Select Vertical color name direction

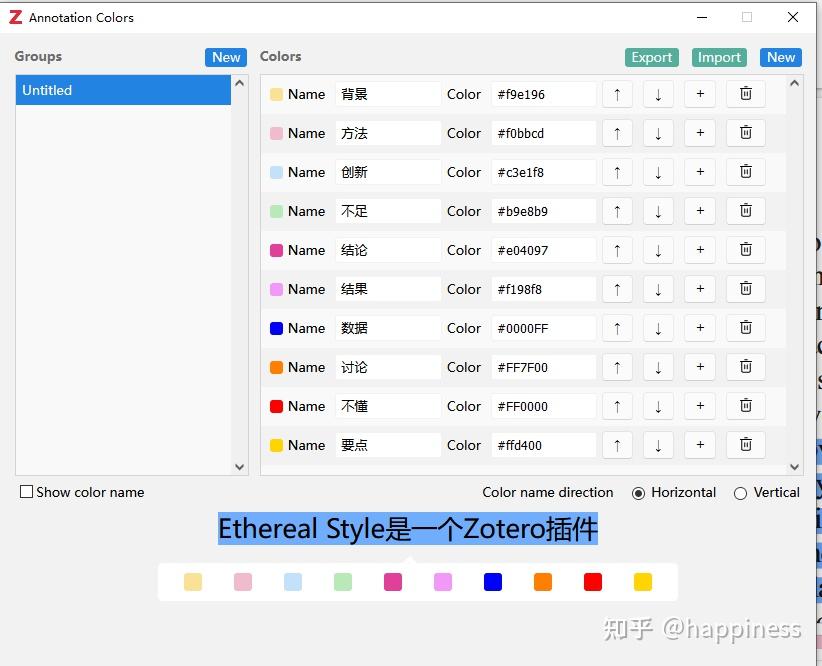coord(743,492)
